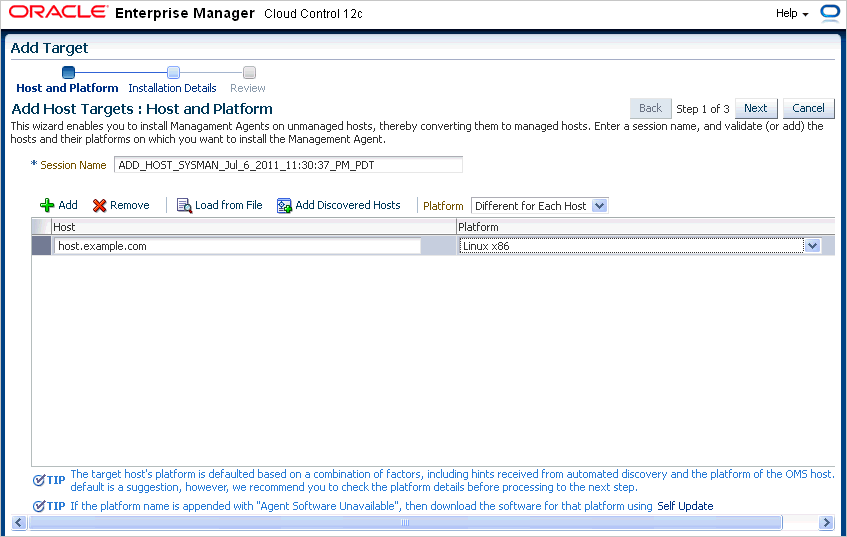Open Platform 'Different for Each Host' dropdown

click(540, 206)
